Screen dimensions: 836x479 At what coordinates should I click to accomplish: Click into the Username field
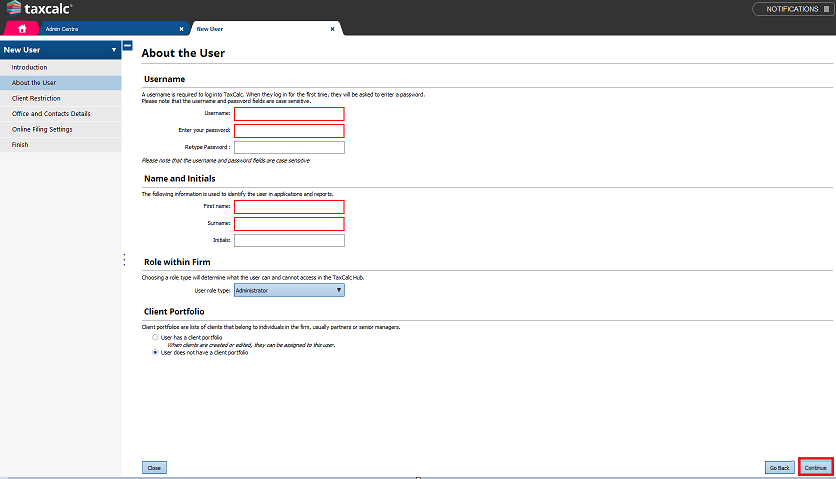pyautogui.click(x=289, y=114)
